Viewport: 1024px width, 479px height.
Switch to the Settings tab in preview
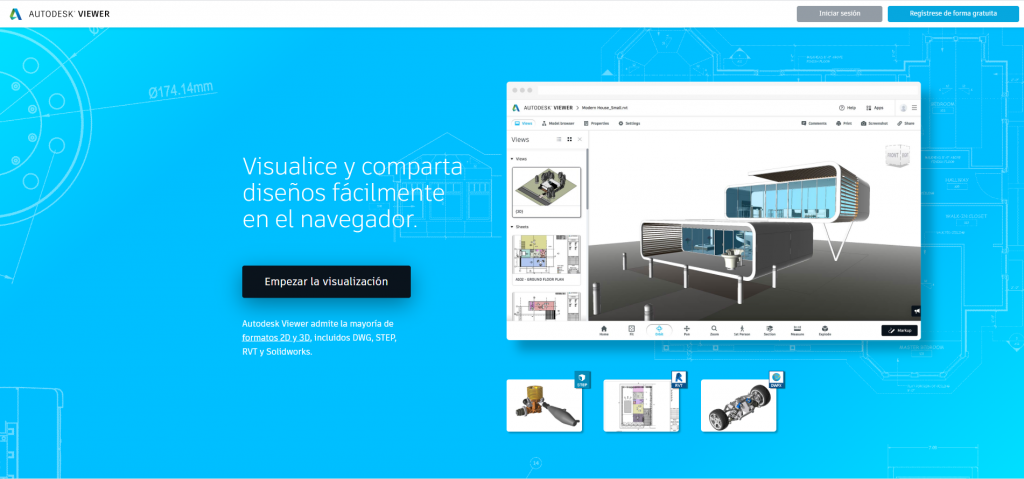(629, 123)
